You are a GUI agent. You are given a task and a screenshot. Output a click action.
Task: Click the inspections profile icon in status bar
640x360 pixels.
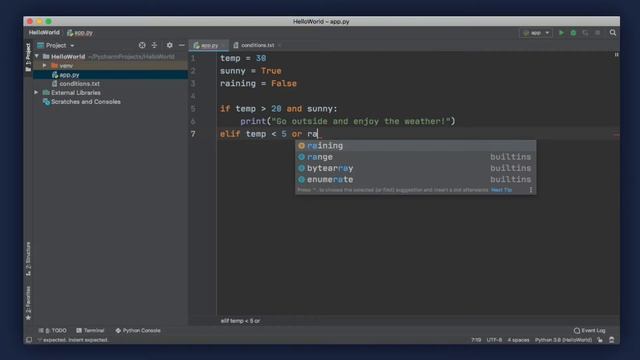(x=611, y=340)
